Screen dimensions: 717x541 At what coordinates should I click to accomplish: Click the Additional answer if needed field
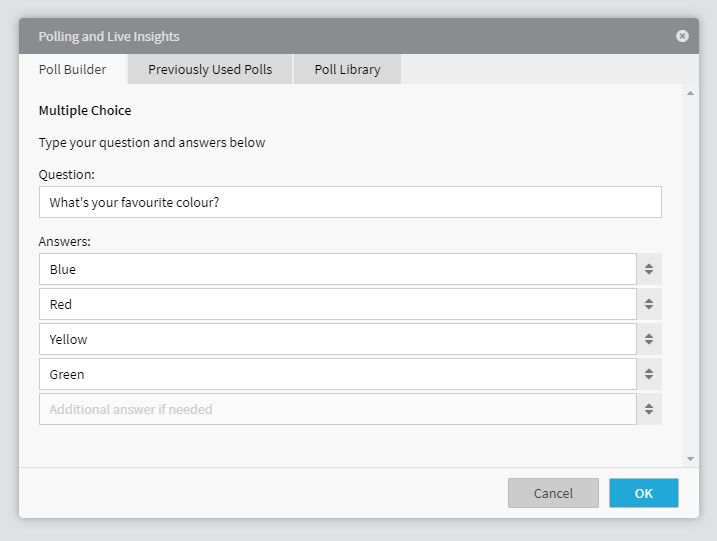click(x=338, y=409)
